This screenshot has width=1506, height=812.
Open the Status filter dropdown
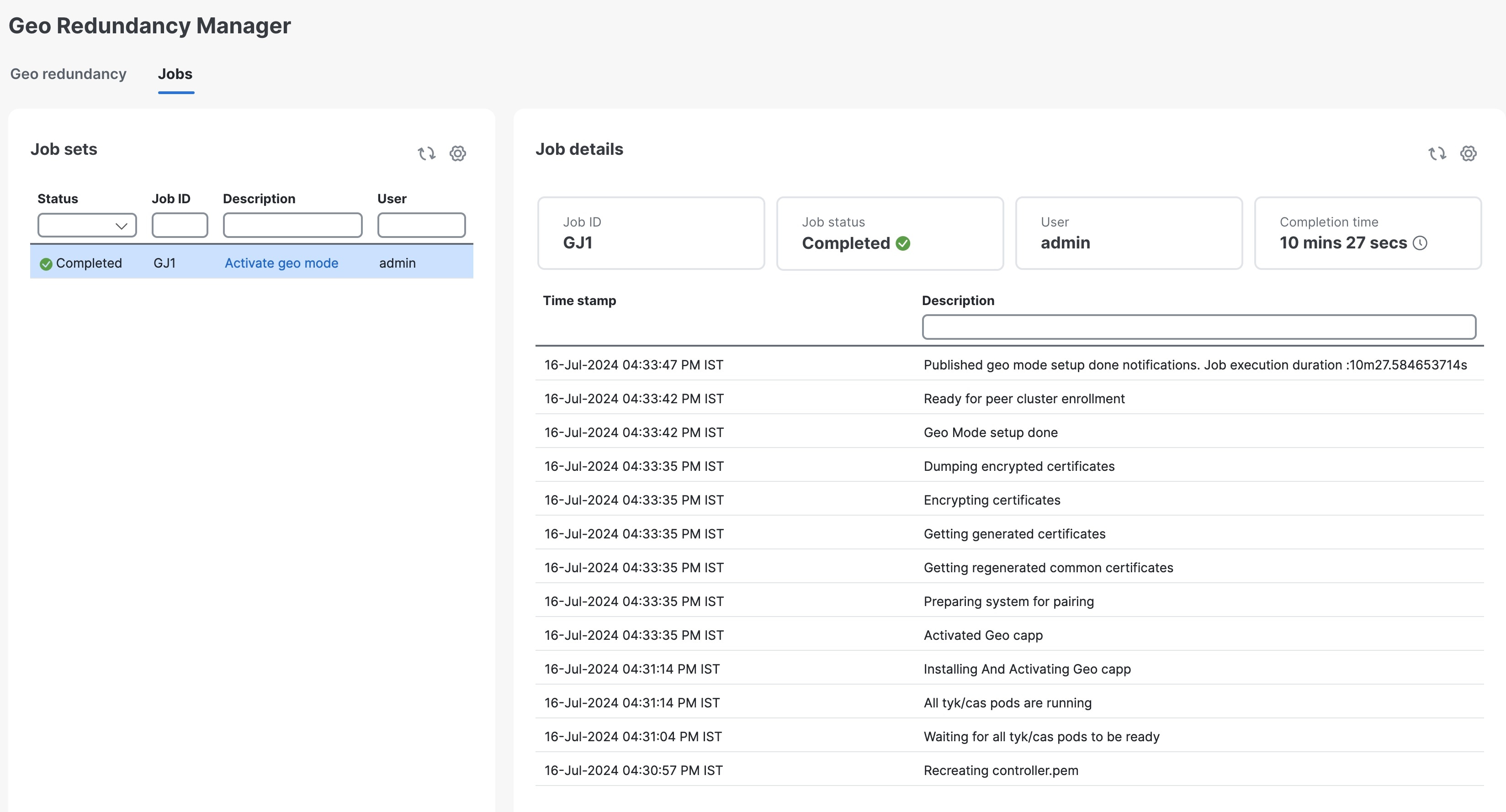[x=87, y=226]
